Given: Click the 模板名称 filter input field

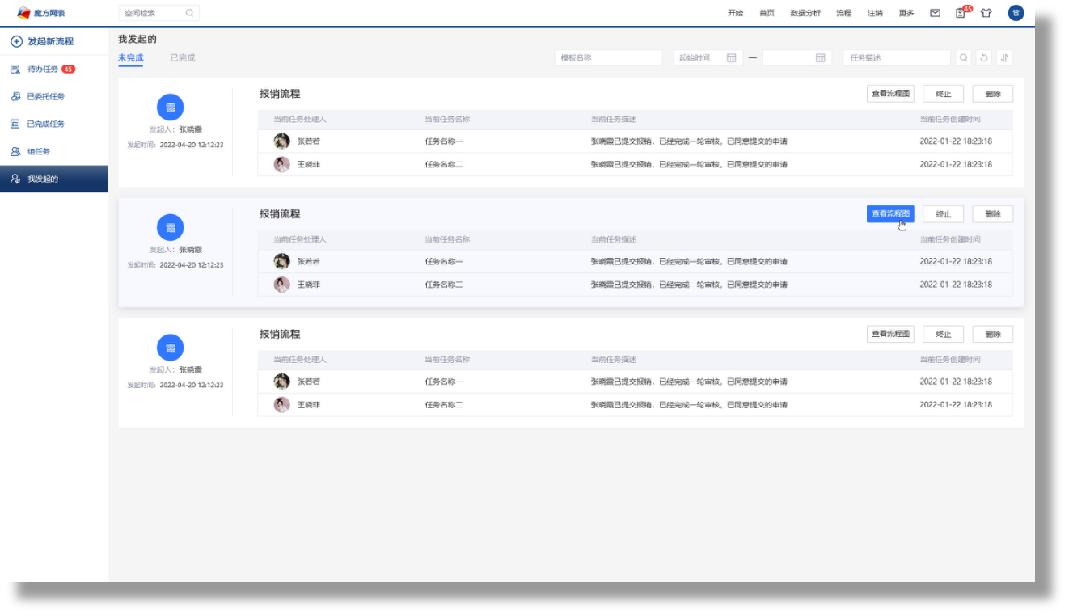Looking at the screenshot, I should [608, 58].
